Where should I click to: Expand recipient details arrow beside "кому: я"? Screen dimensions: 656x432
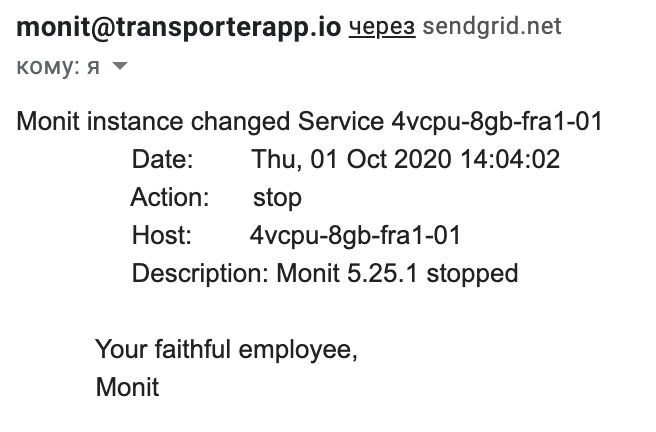[120, 67]
